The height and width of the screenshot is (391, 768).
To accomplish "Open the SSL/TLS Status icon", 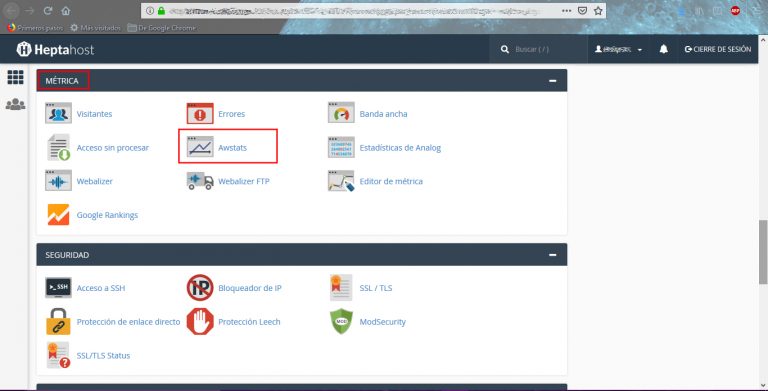I will (58, 355).
